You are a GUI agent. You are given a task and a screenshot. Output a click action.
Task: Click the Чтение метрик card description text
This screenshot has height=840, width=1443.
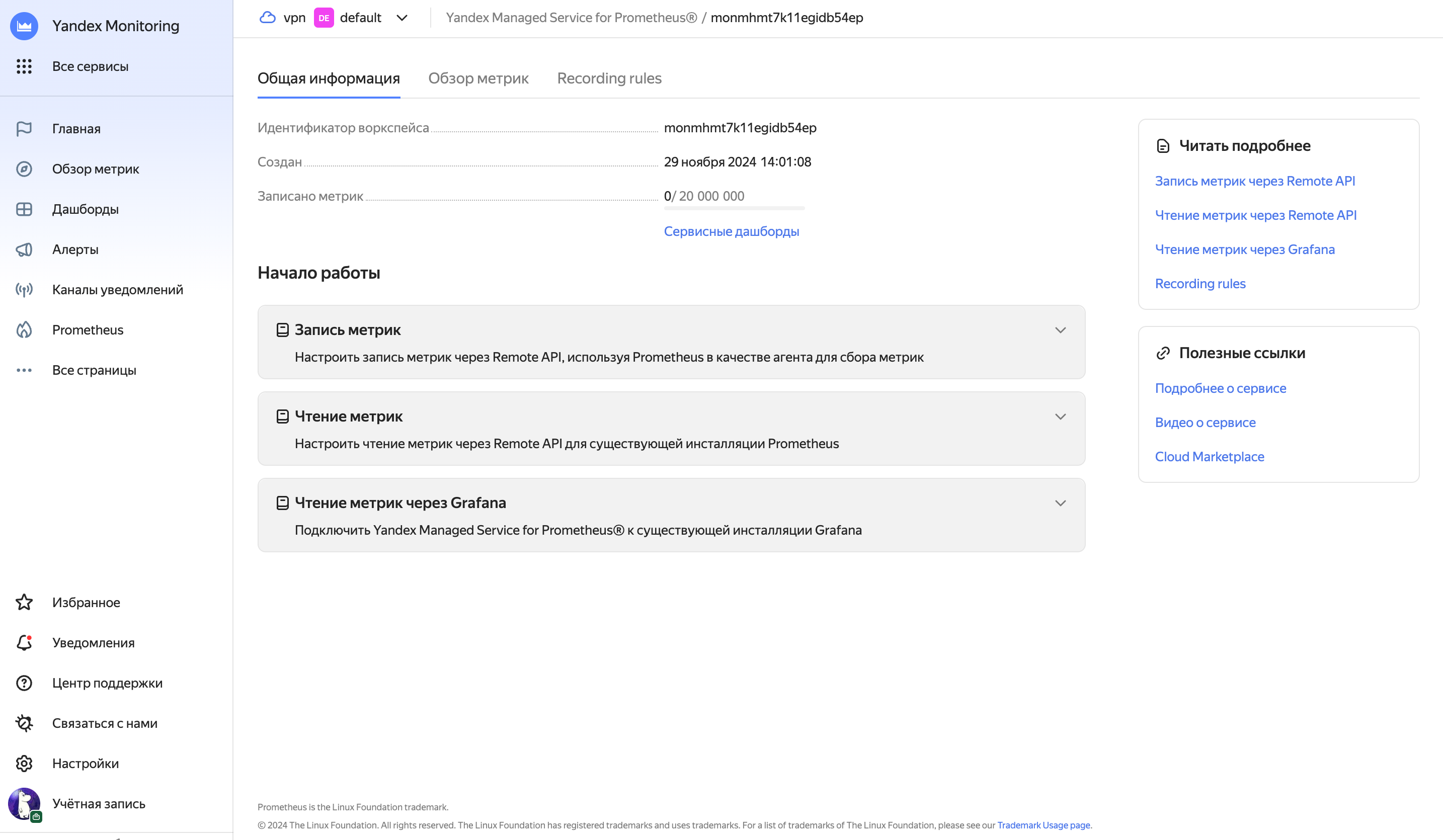[x=567, y=444]
